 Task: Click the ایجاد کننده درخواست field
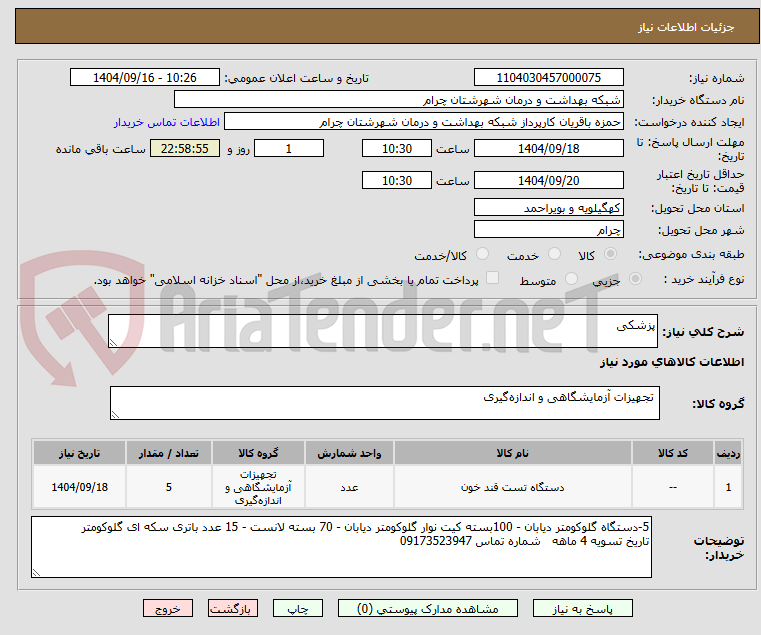coord(424,122)
